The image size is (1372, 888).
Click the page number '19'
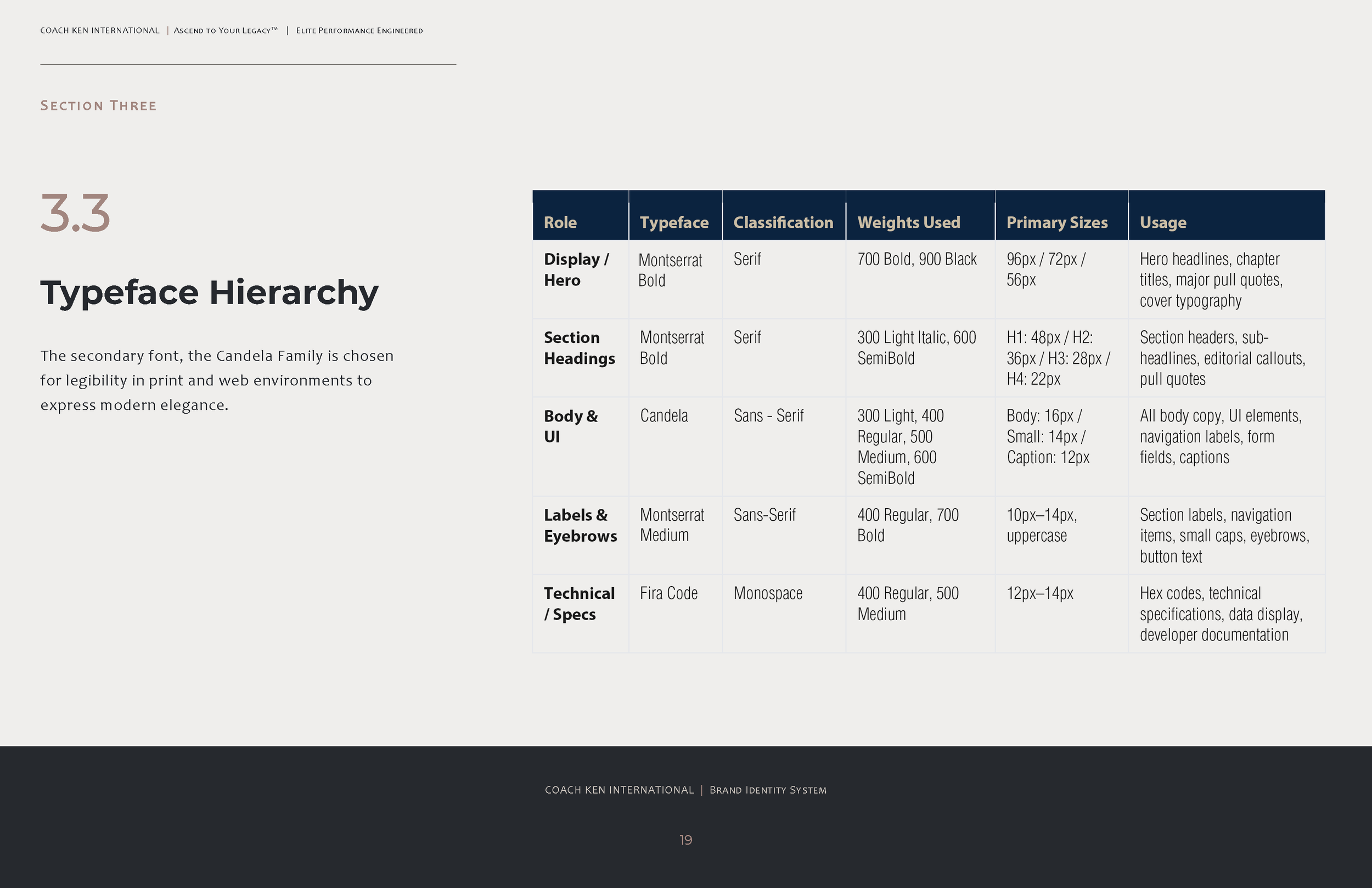[686, 840]
